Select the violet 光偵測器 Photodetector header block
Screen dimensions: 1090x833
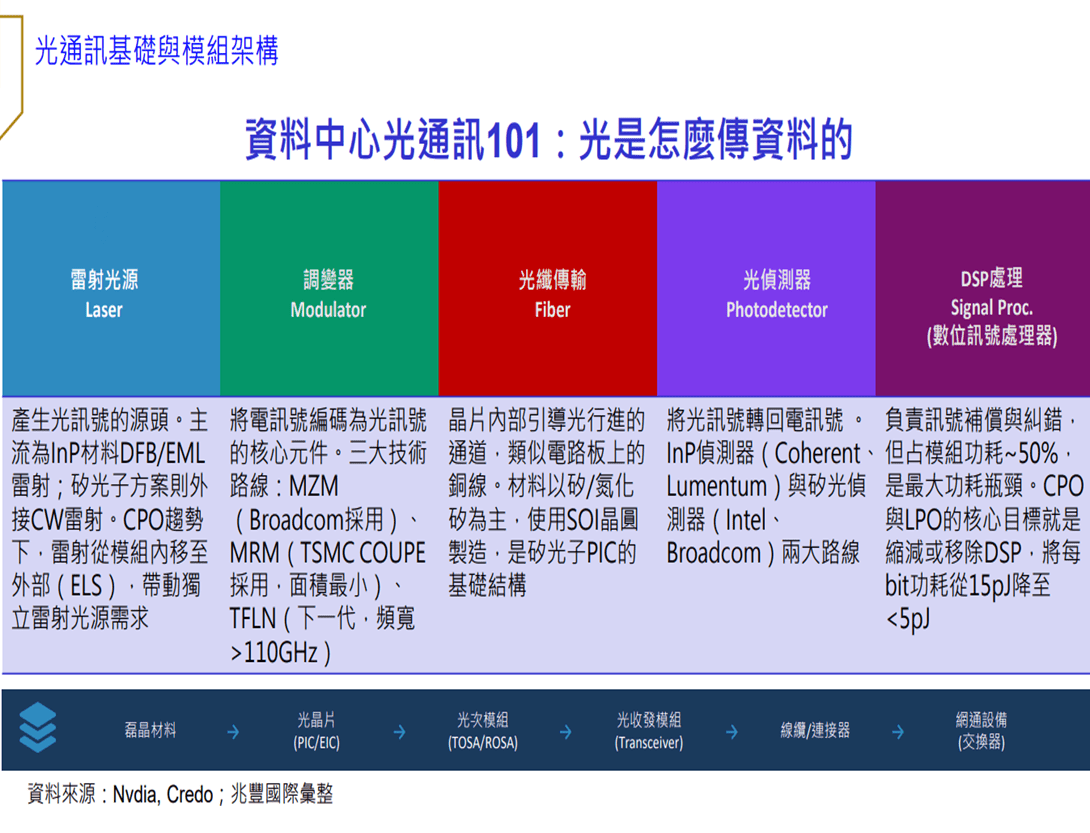(766, 289)
